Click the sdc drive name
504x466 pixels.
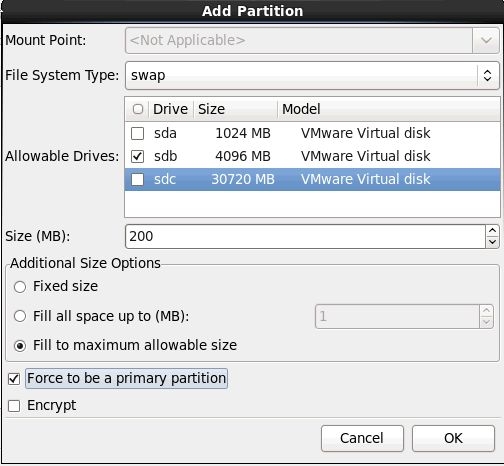165,179
